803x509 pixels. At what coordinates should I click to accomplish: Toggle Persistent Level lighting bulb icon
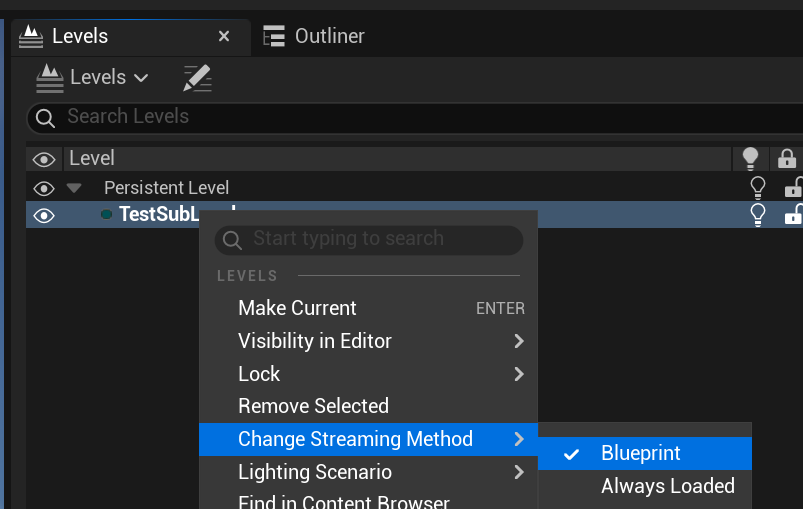click(x=758, y=188)
